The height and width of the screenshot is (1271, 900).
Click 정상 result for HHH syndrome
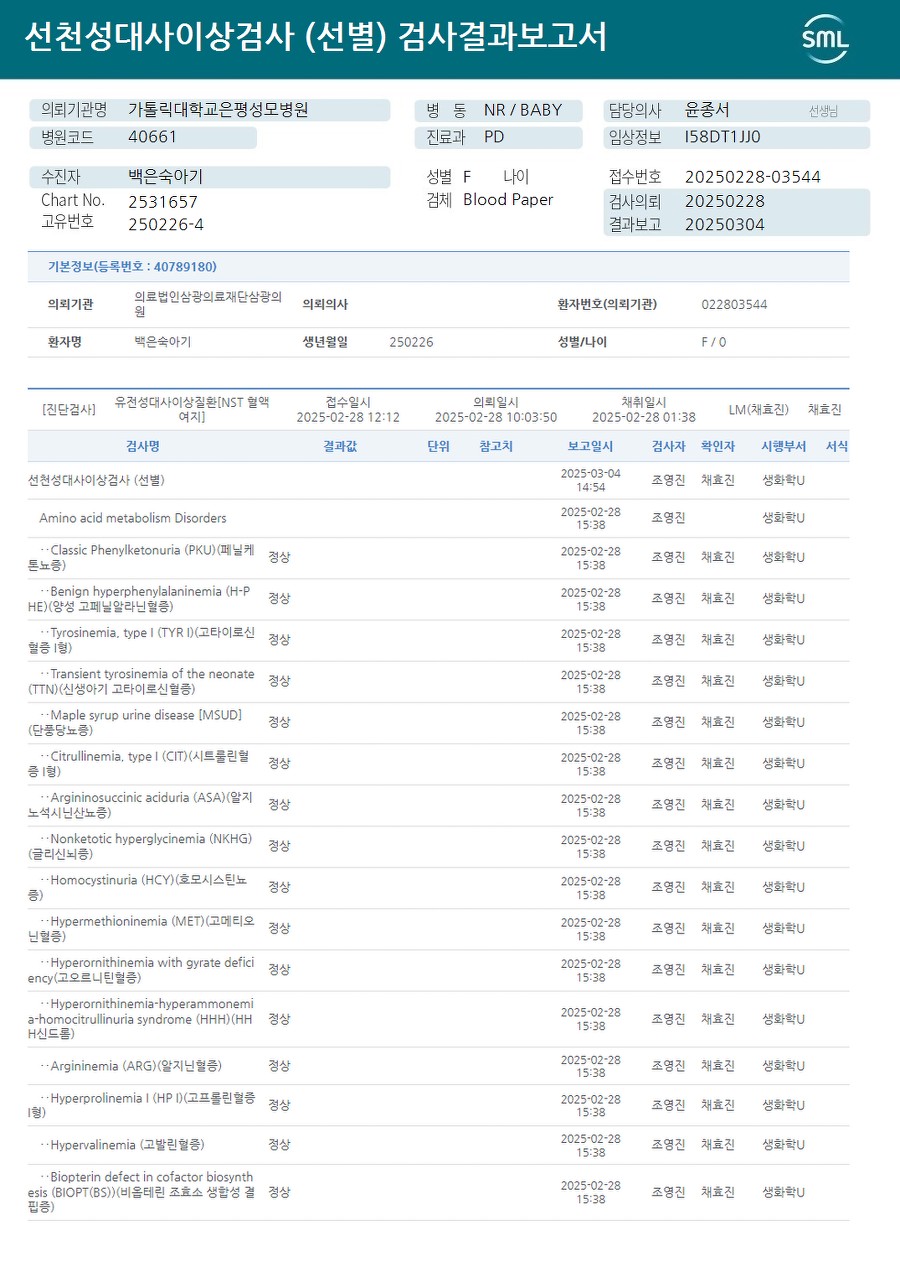[279, 1018]
